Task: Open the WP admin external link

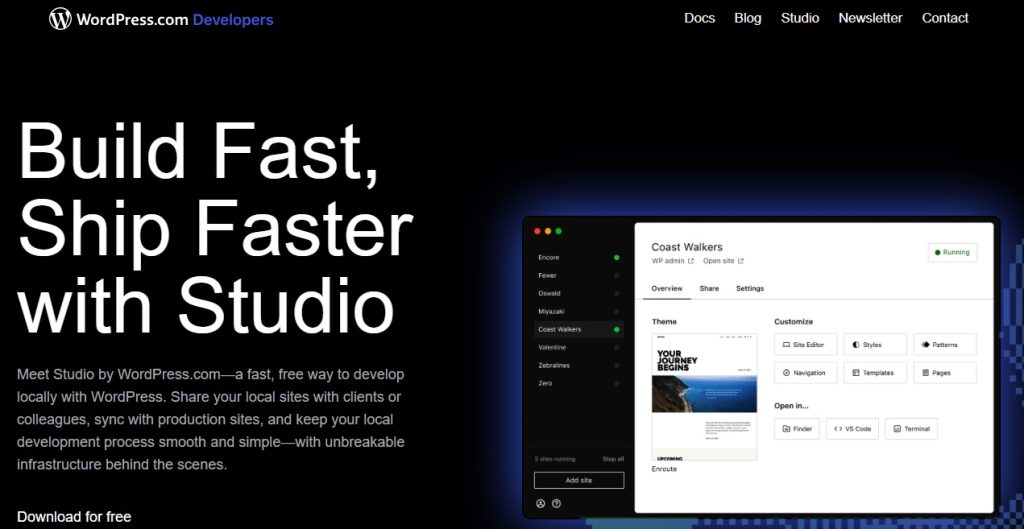Action: coord(672,261)
